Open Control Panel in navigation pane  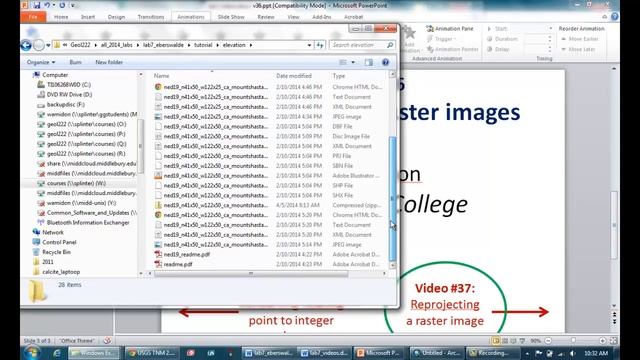pyautogui.click(x=59, y=242)
